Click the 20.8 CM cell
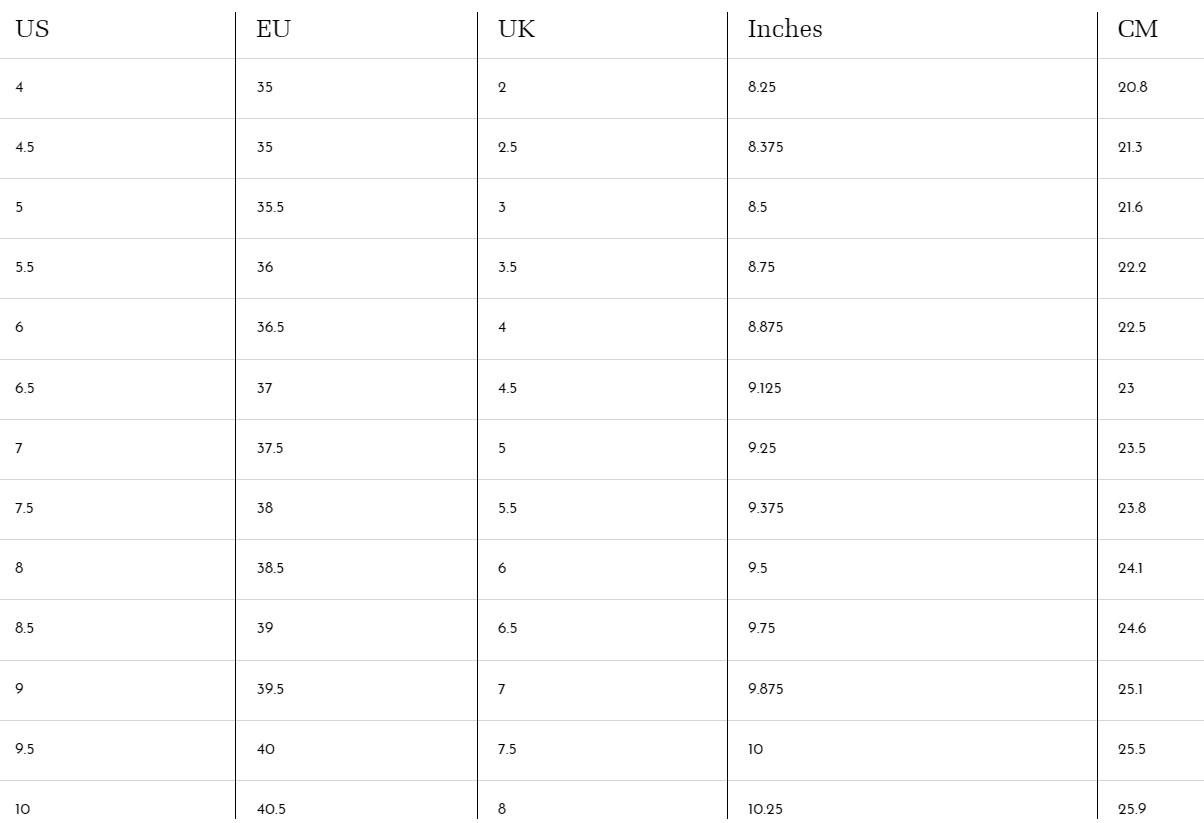The height and width of the screenshot is (823, 1204). 1132,88
